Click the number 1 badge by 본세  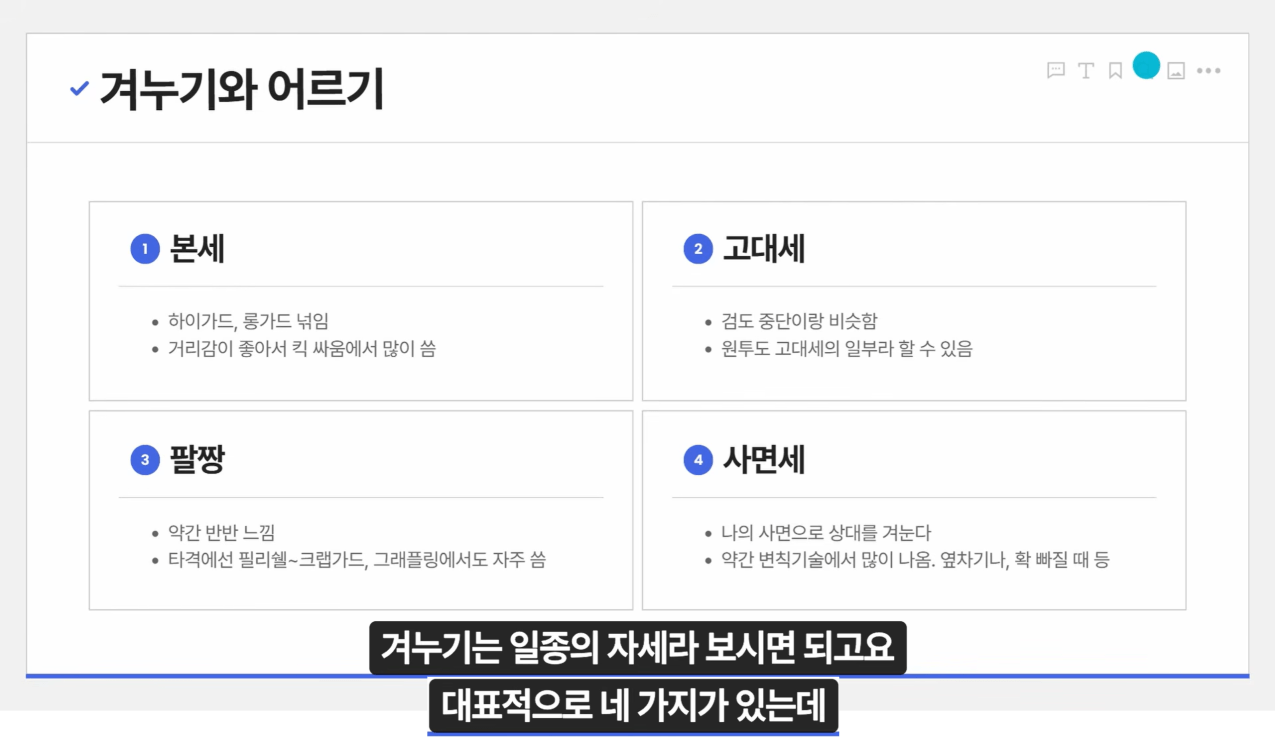[x=145, y=249]
